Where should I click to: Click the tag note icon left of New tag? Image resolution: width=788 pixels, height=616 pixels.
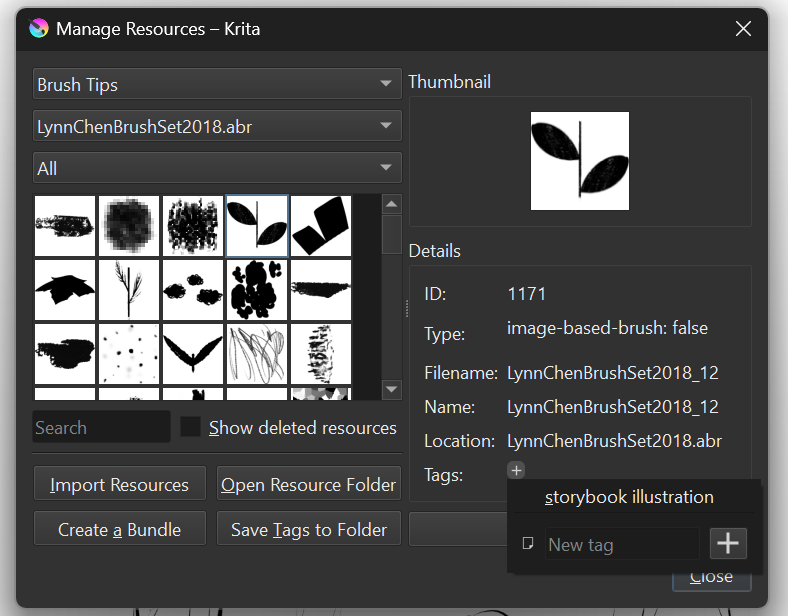[x=528, y=544]
